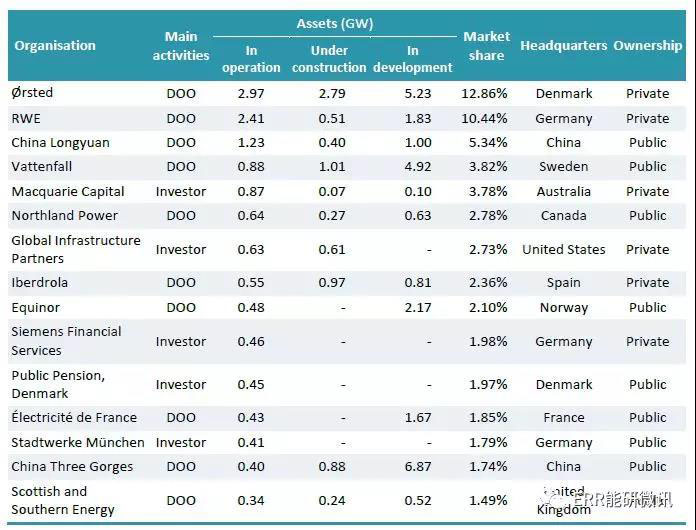Screen dimensions: 696x530
Task: Select the Électricité de France cell
Action: click(x=74, y=417)
